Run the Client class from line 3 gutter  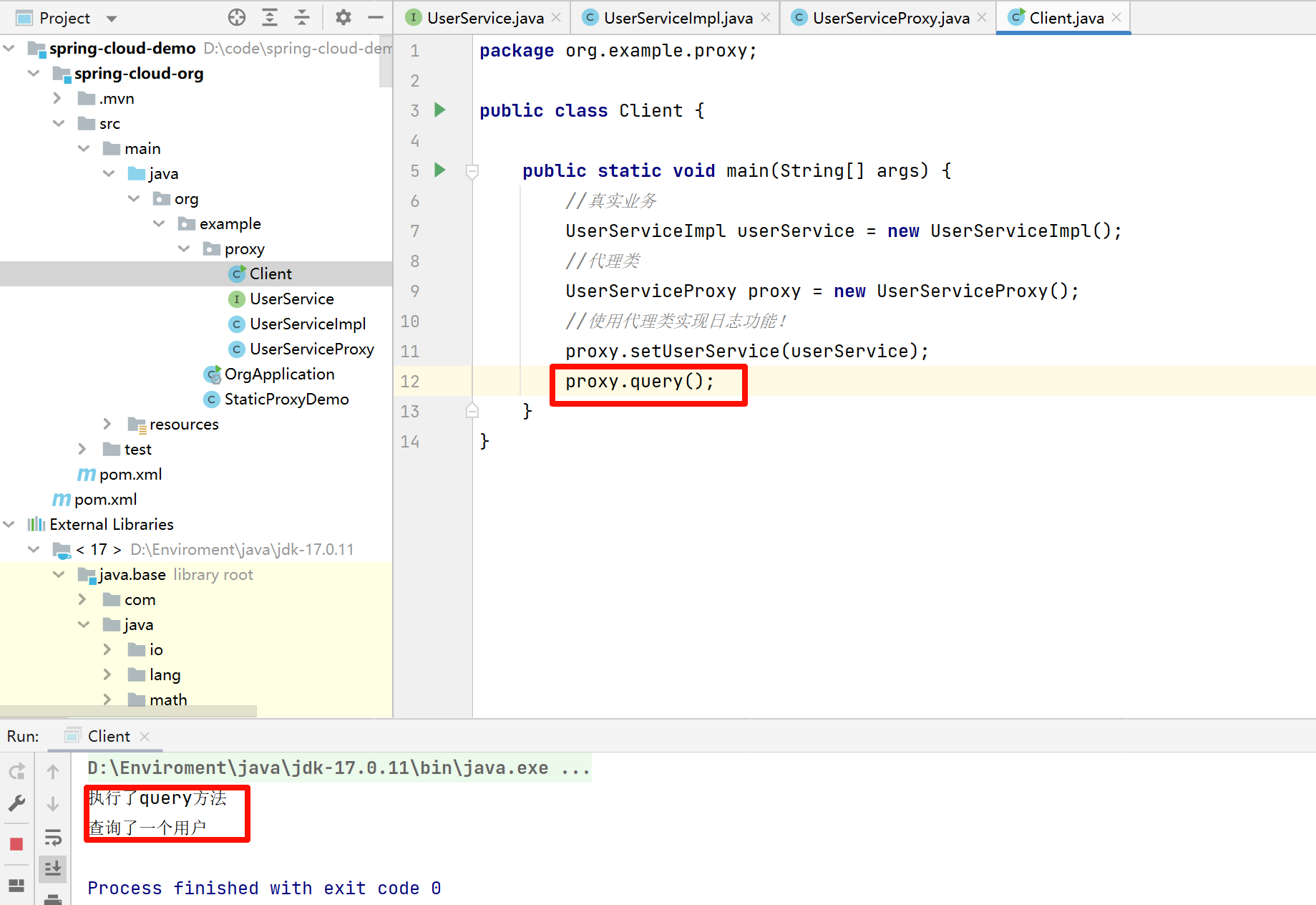click(440, 110)
